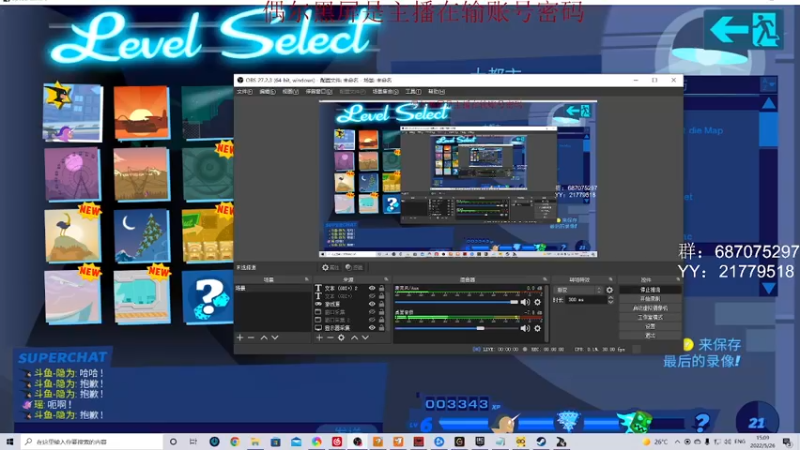Open Task View on taskbar
This screenshot has height=450, width=800.
tap(193, 441)
